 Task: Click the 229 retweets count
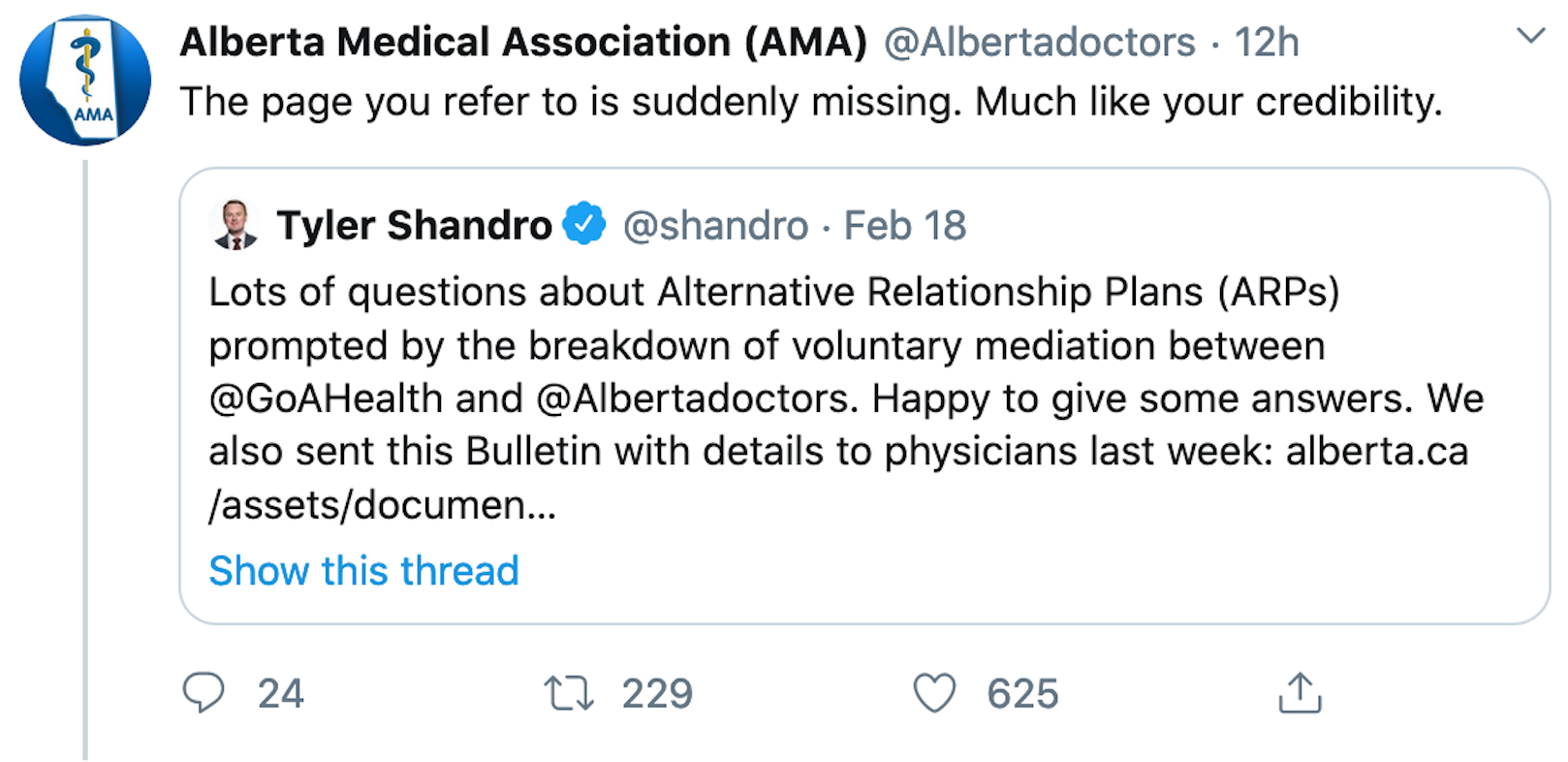tap(657, 694)
